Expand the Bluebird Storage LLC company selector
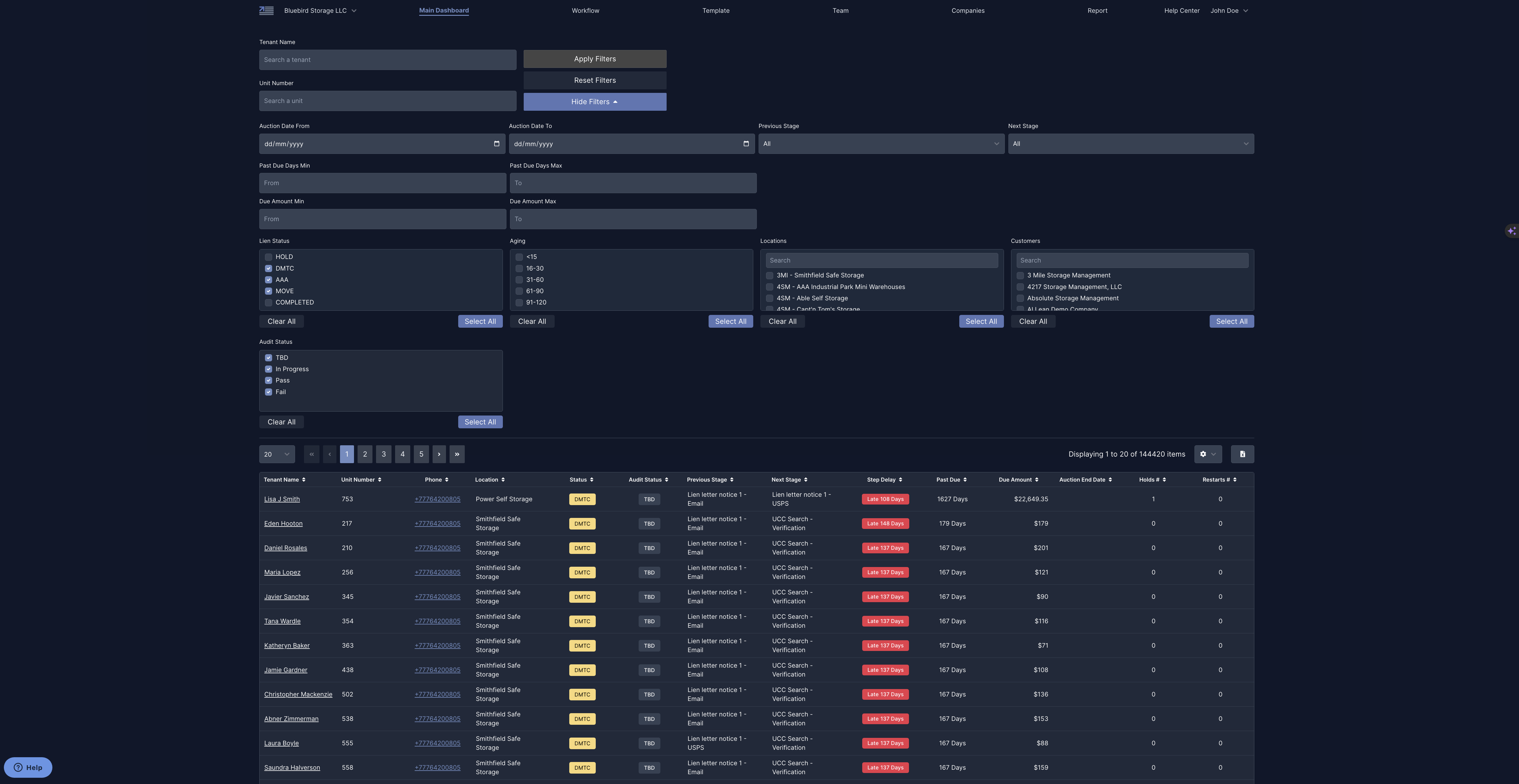The width and height of the screenshot is (1519, 784). (320, 11)
